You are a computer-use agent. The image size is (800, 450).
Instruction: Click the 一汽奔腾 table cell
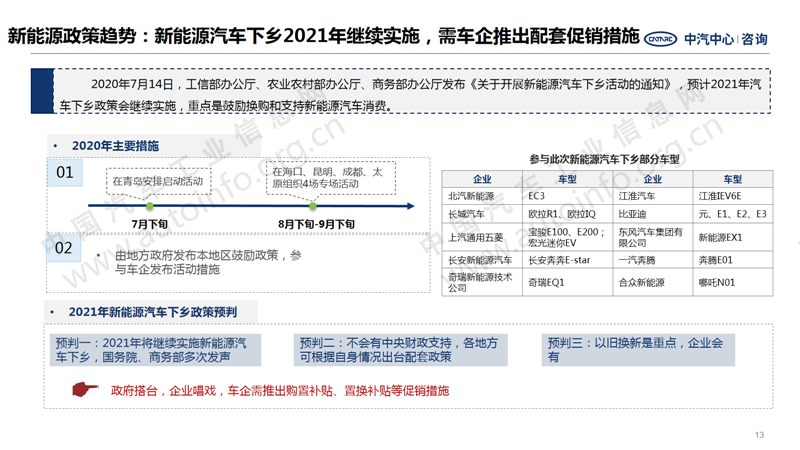tap(653, 260)
